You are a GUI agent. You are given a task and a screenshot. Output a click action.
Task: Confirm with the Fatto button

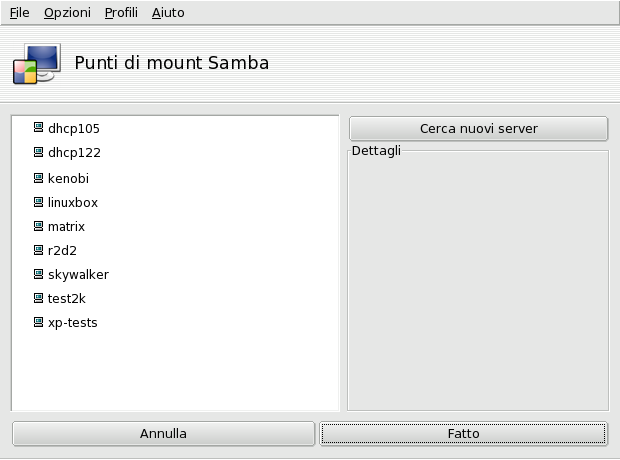click(x=464, y=434)
